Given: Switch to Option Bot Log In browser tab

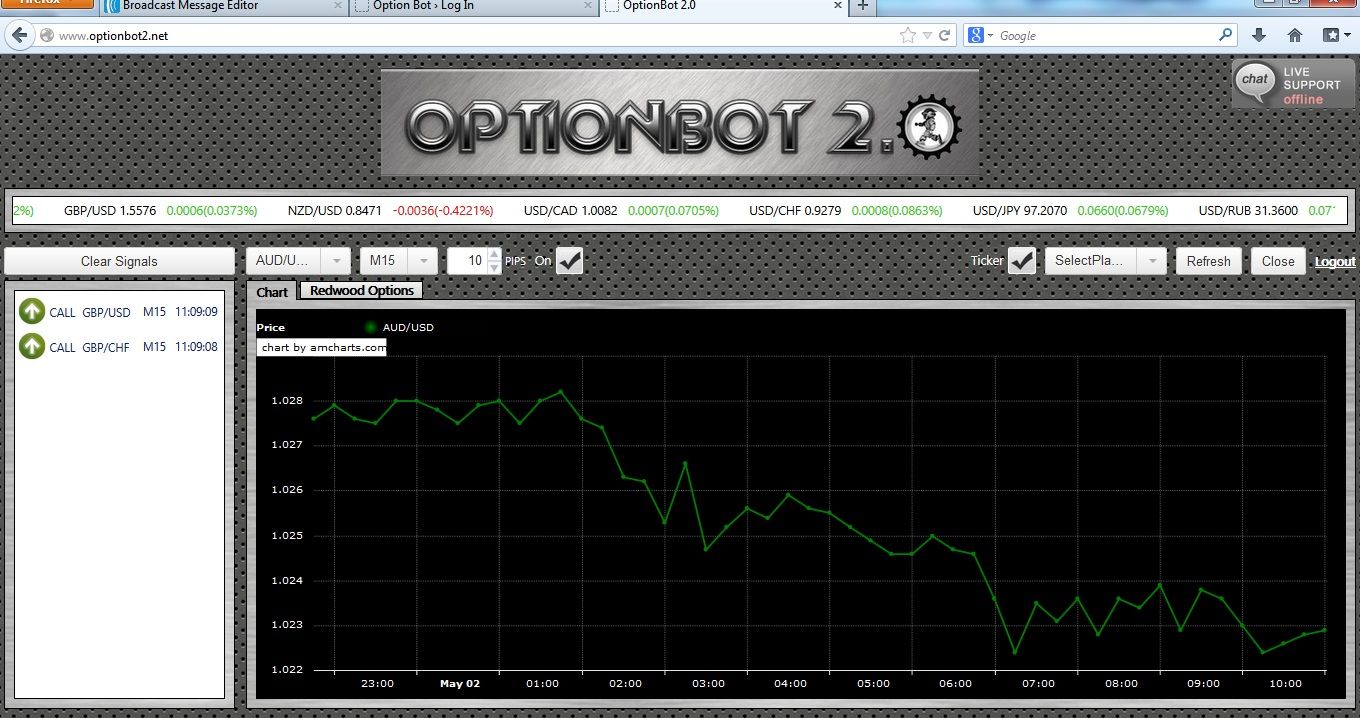Looking at the screenshot, I should pyautogui.click(x=475, y=6).
